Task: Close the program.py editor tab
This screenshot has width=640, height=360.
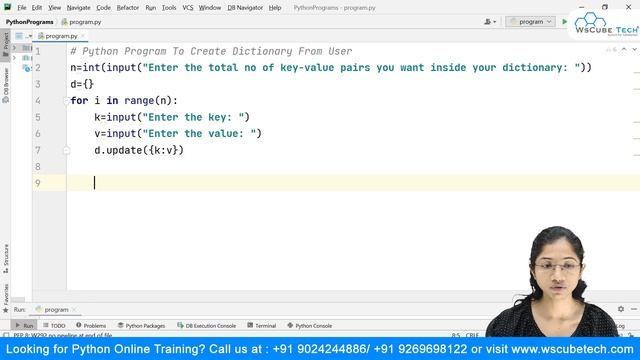Action: point(82,36)
